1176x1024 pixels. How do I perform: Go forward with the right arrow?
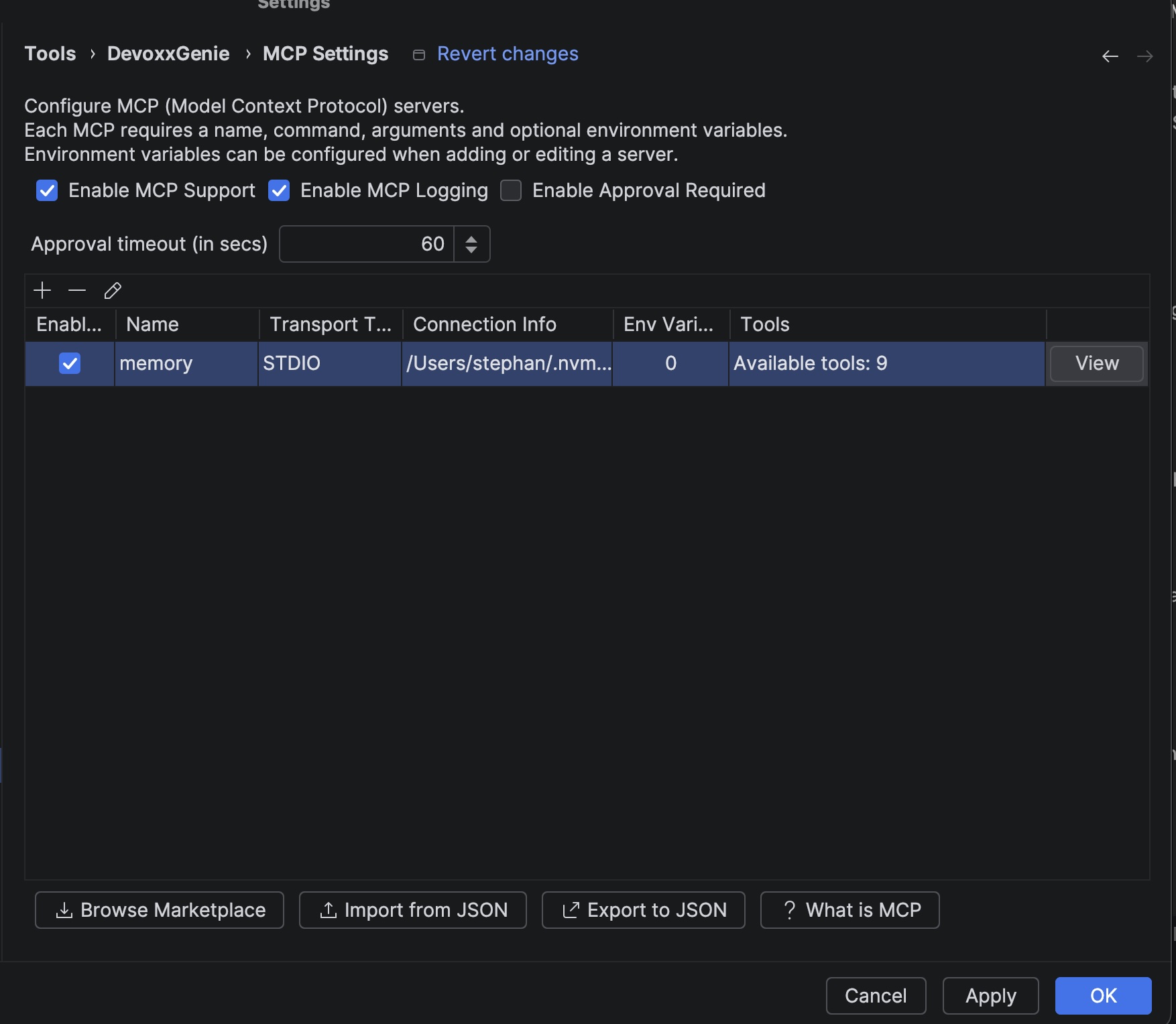[1145, 56]
